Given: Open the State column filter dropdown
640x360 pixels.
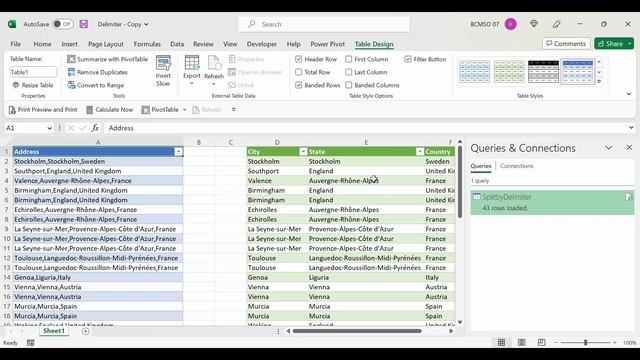Looking at the screenshot, I should [420, 152].
